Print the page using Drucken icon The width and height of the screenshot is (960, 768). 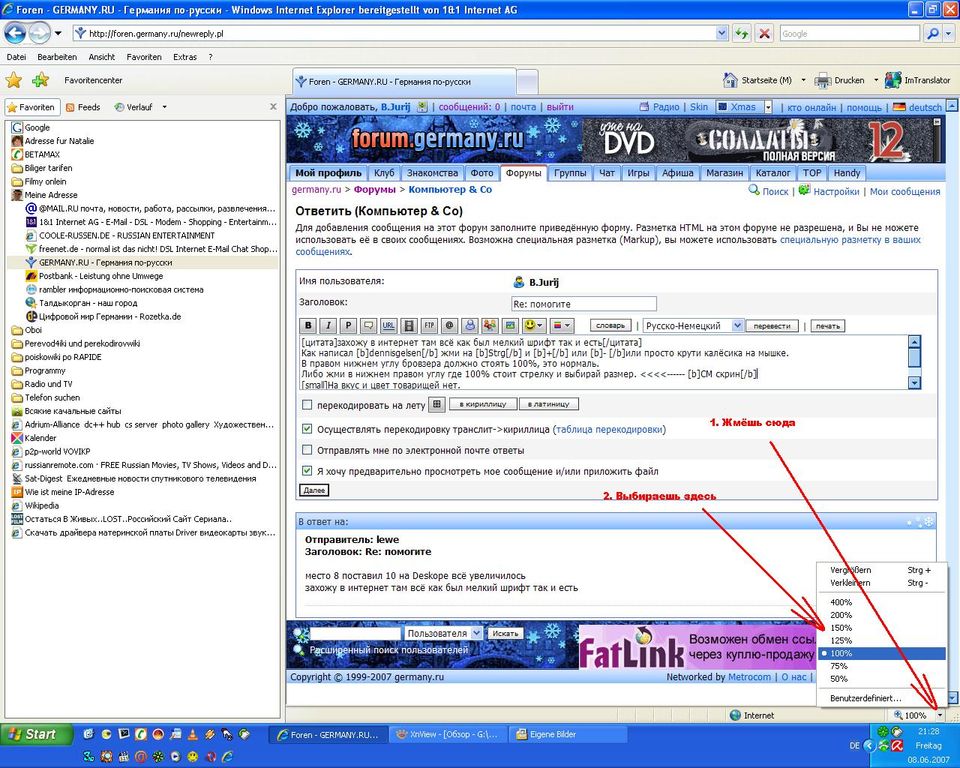point(825,80)
